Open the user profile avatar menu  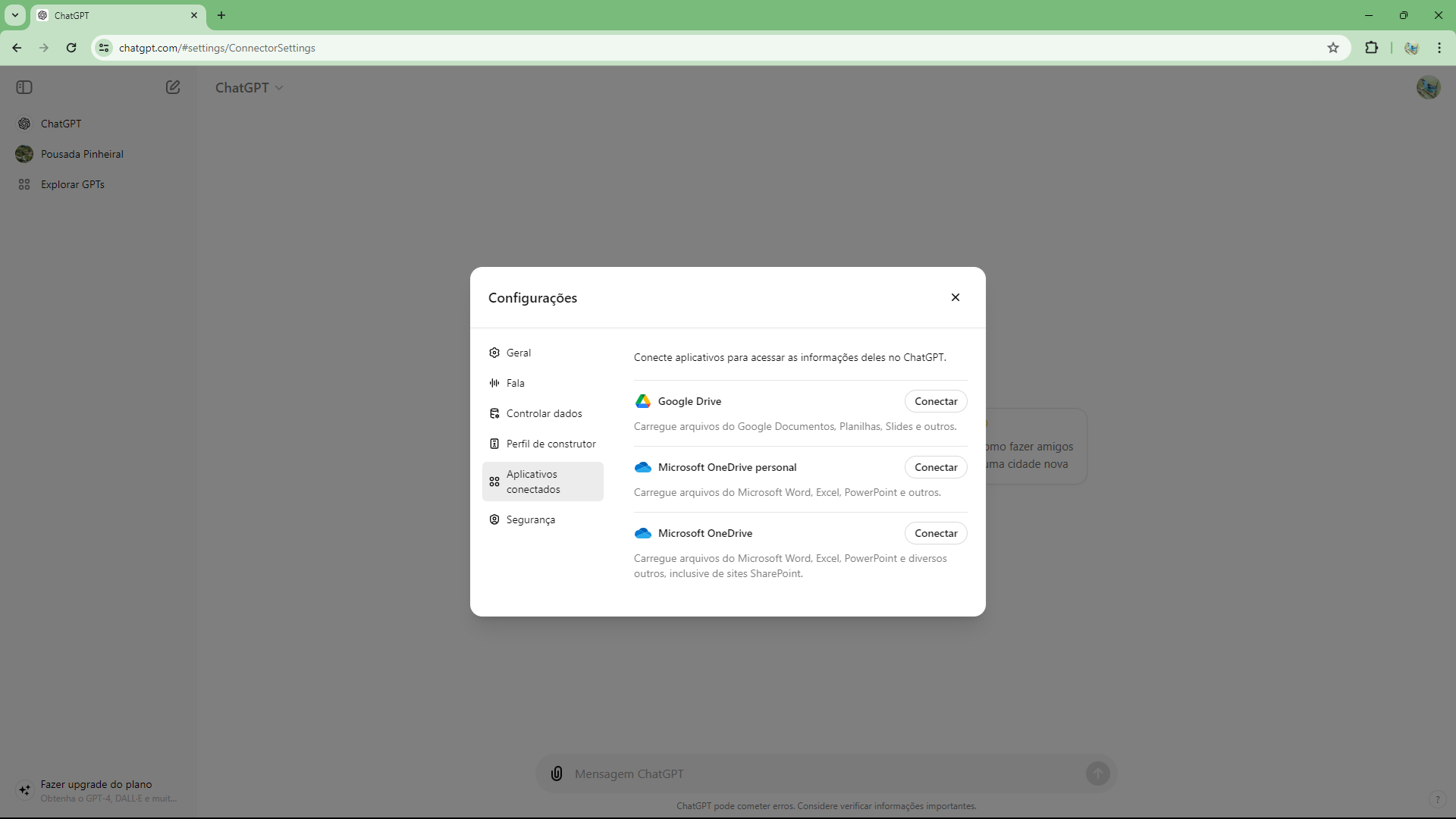(x=1428, y=87)
